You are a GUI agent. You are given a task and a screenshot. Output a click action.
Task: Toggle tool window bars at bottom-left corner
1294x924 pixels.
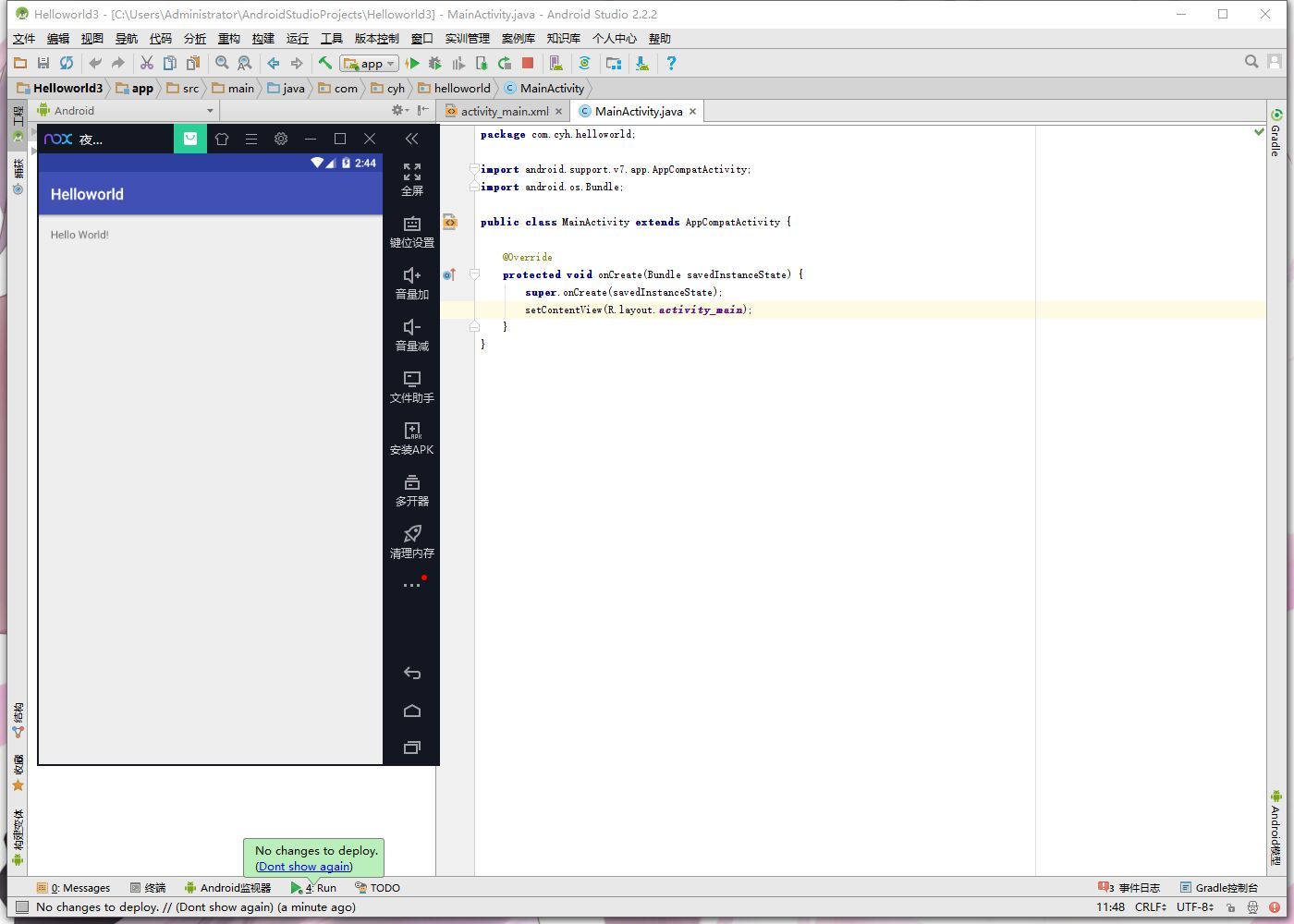[x=22, y=907]
